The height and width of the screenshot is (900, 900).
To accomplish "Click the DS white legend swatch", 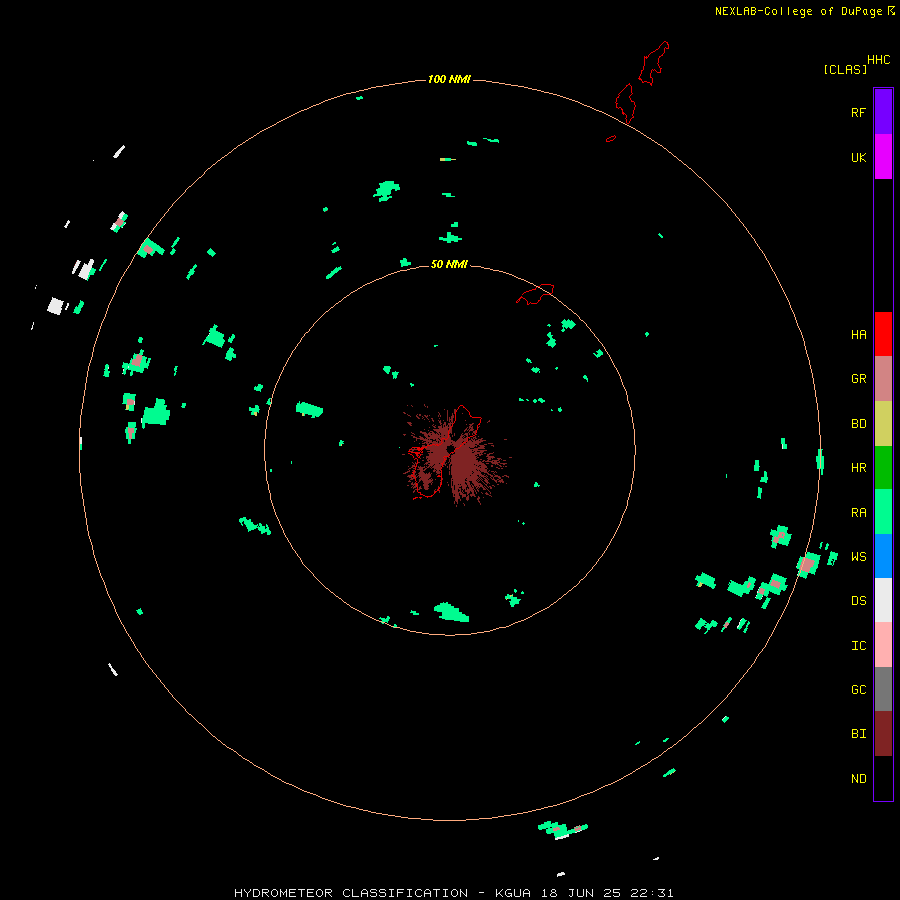I will [x=883, y=600].
